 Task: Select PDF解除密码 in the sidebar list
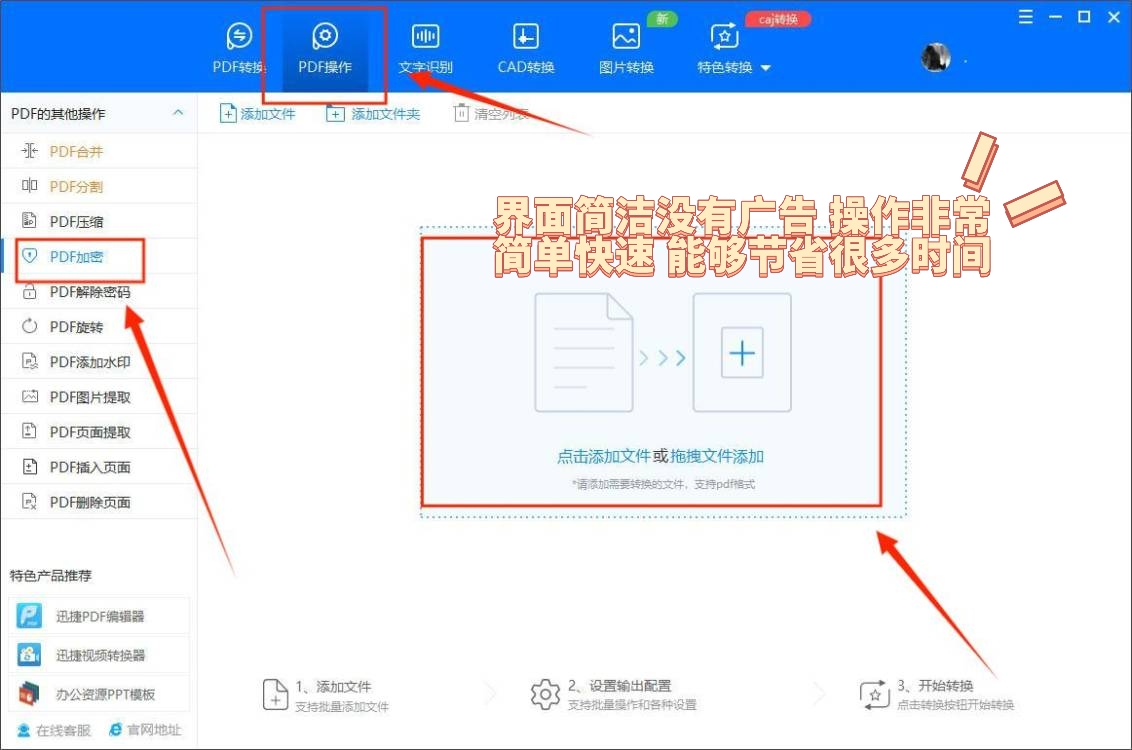pyautogui.click(x=87, y=291)
